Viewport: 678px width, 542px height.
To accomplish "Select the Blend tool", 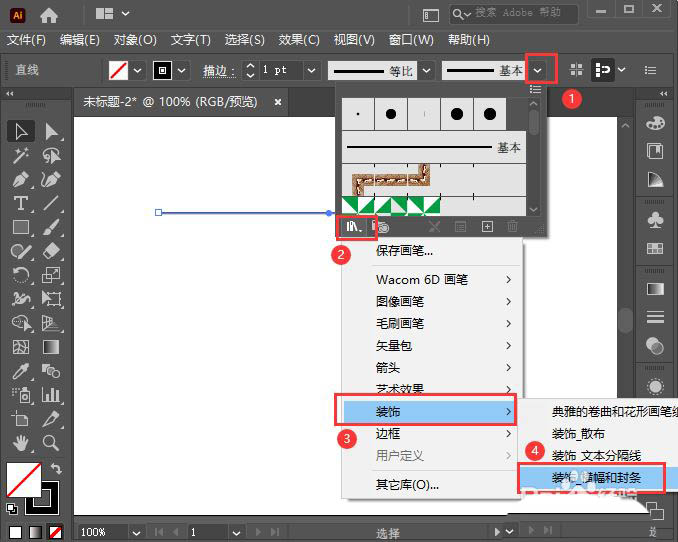I will [51, 371].
